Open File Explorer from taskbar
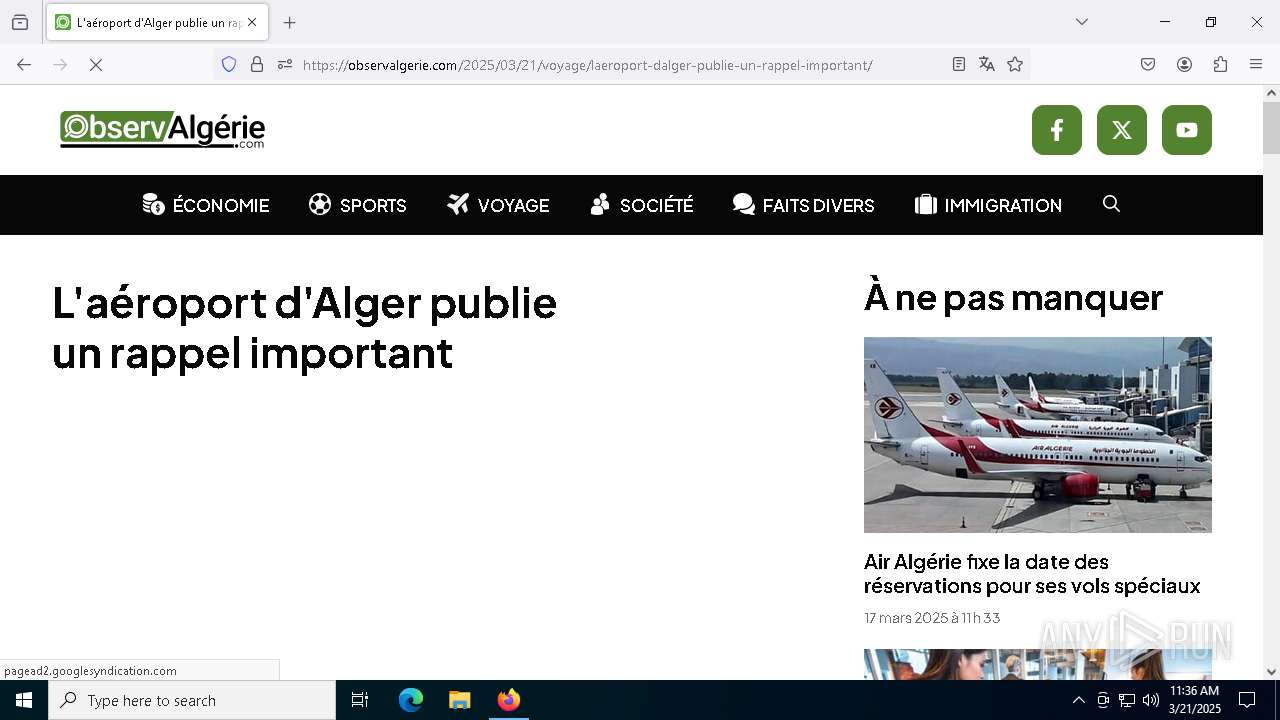 point(460,700)
